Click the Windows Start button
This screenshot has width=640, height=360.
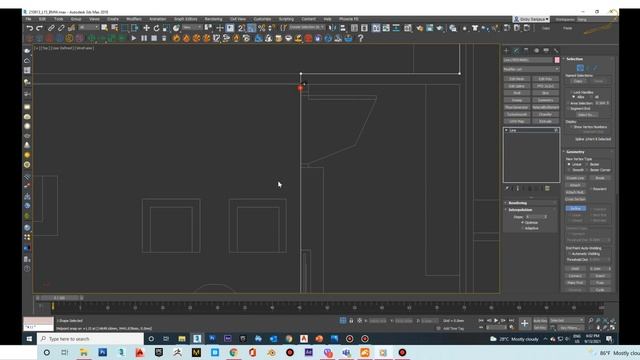point(29,339)
